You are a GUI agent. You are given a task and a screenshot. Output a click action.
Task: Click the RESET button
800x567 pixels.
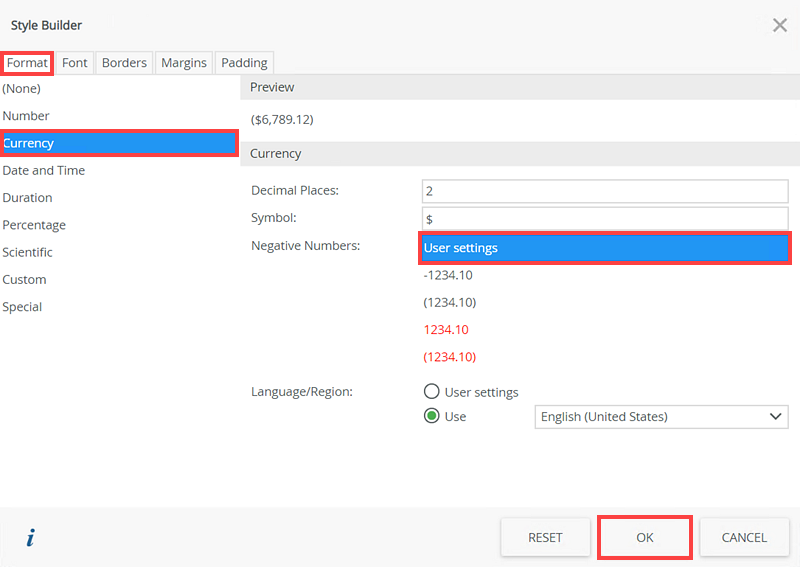(x=545, y=538)
